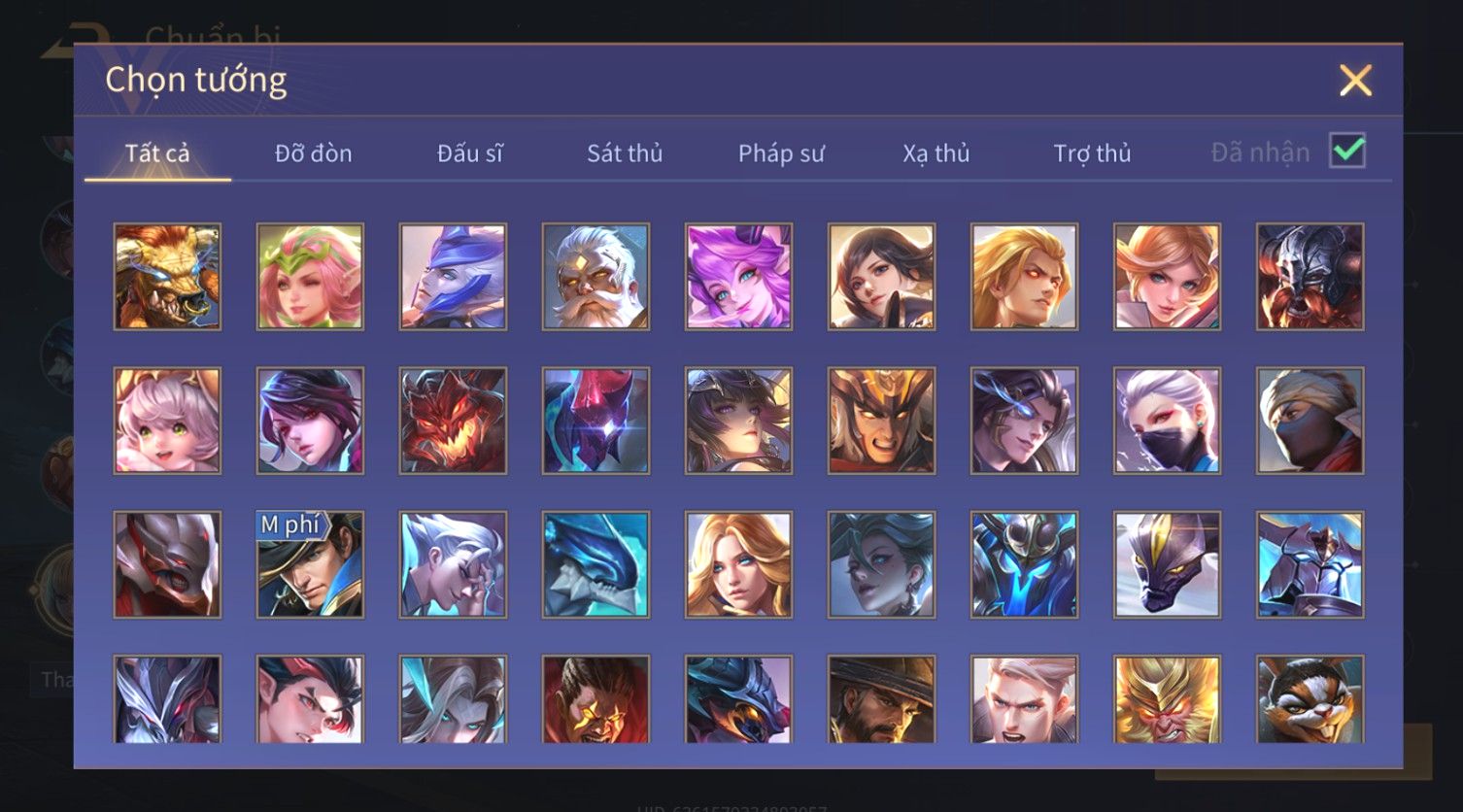Choose the white-bearded old man hero
Viewport: 1463px width, 812px height.
(x=595, y=277)
